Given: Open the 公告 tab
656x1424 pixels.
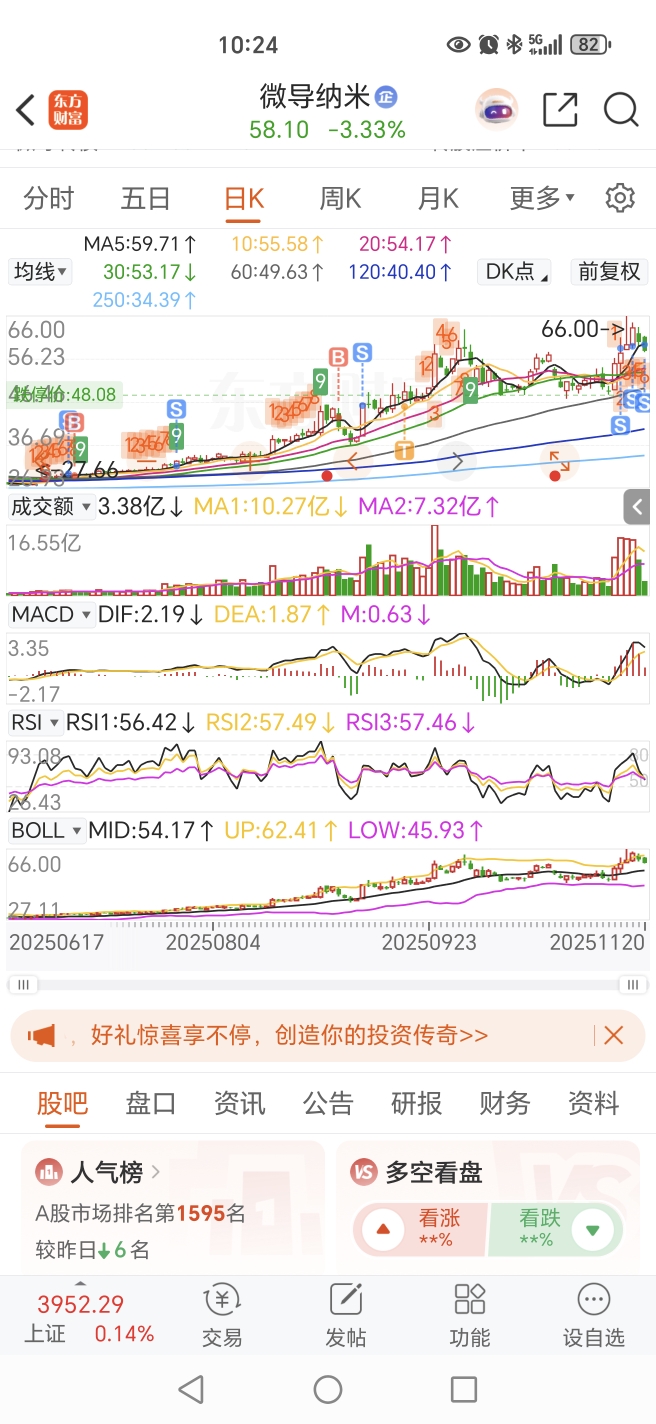Looking at the screenshot, I should [x=328, y=1103].
